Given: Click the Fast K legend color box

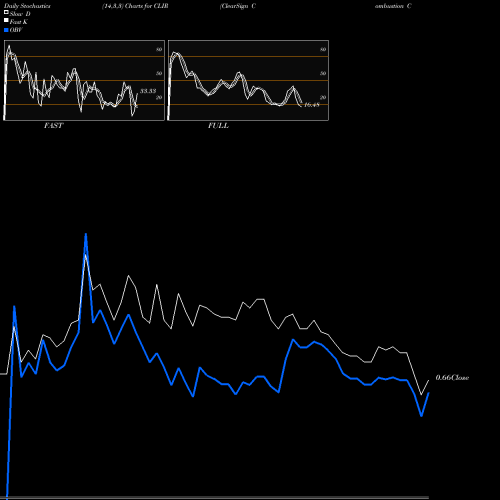Looking at the screenshot, I should tap(6, 21).
